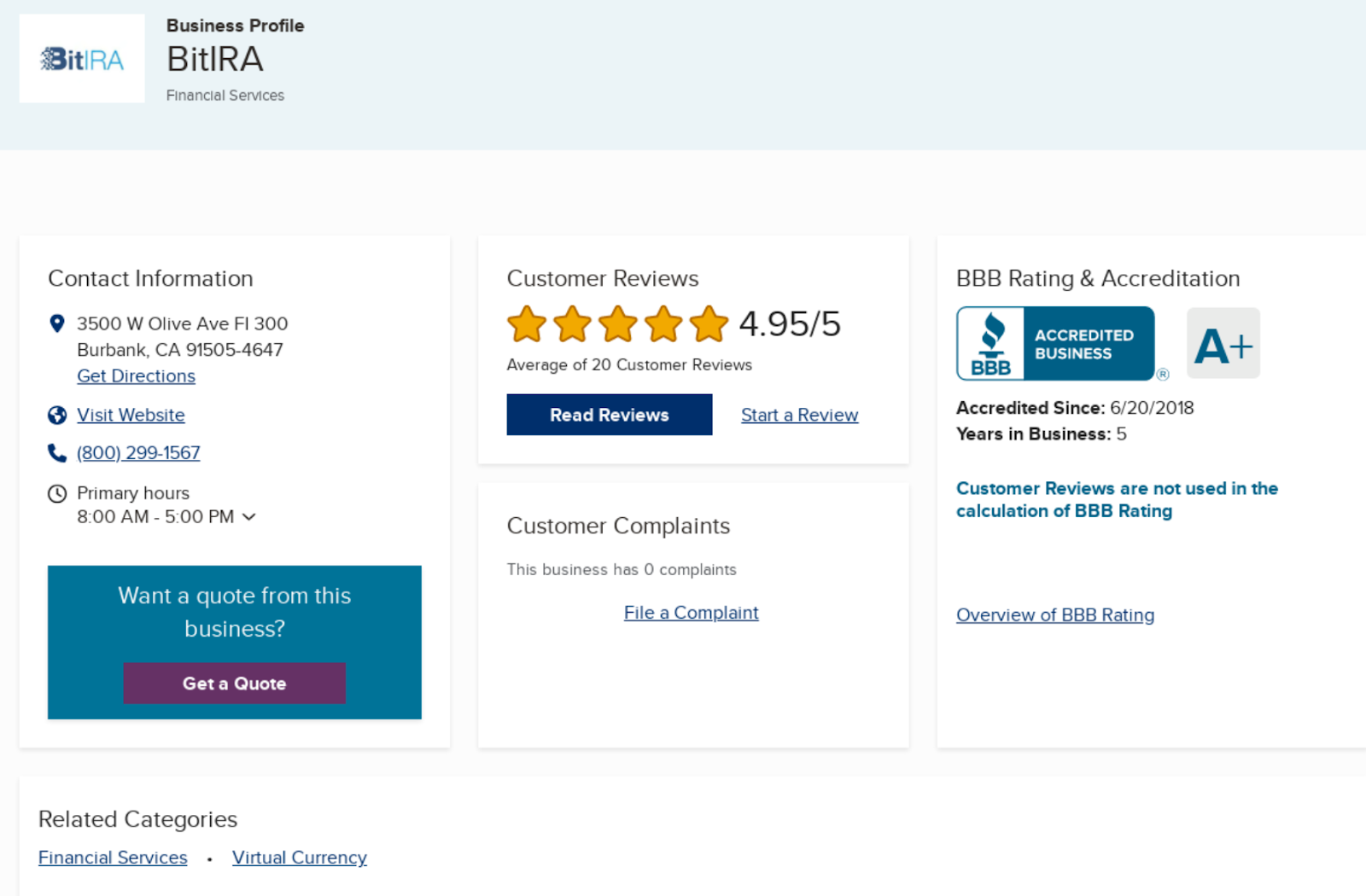Click the phone handset icon
Screen dimensions: 1366x896
[x=57, y=453]
